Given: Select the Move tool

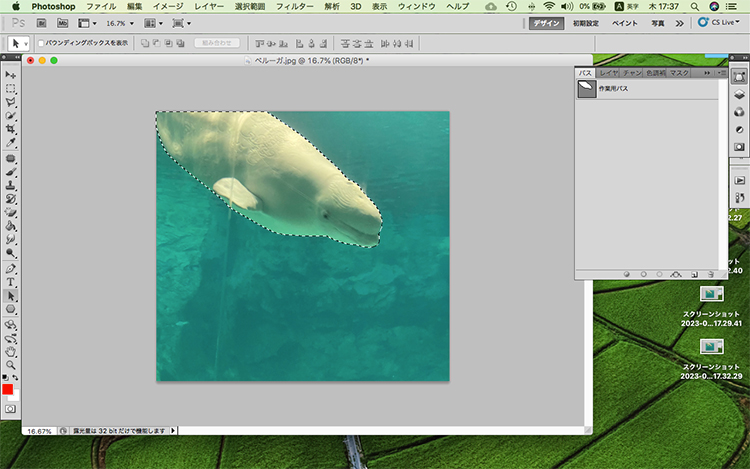Looking at the screenshot, I should [x=10, y=75].
